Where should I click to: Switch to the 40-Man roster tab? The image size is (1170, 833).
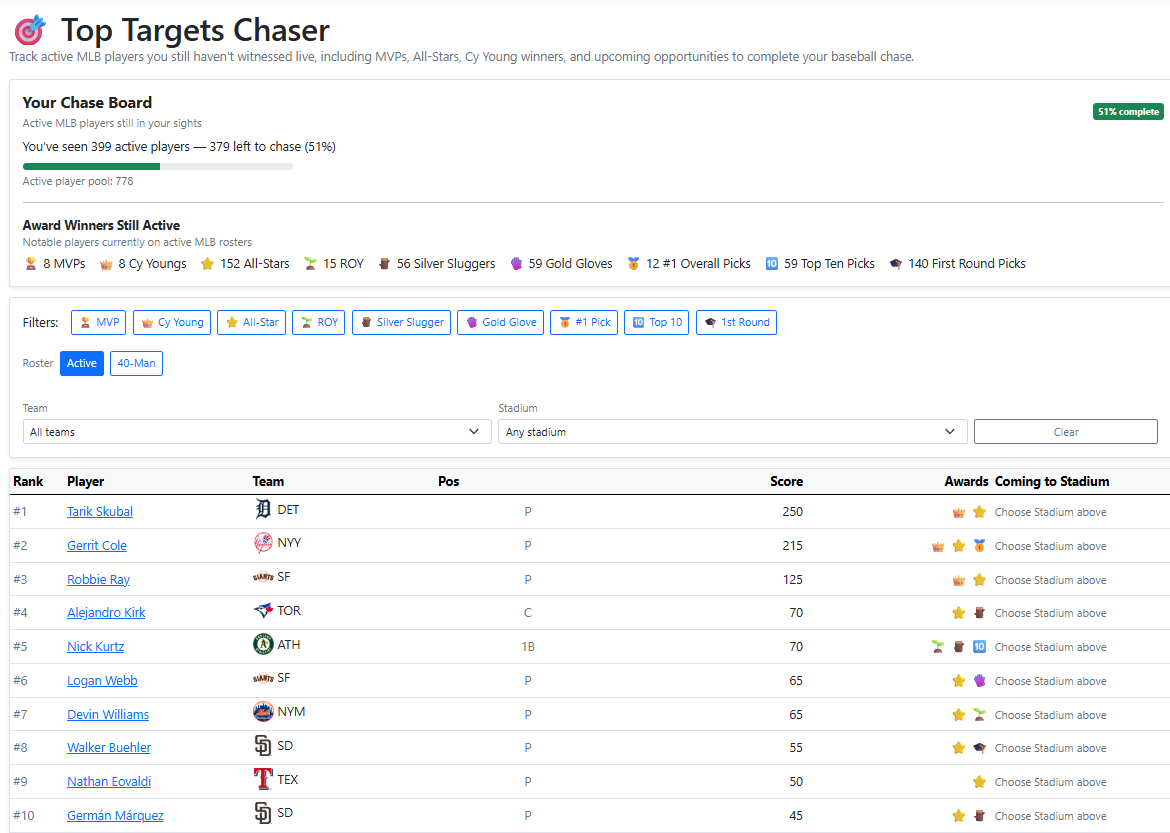point(137,364)
